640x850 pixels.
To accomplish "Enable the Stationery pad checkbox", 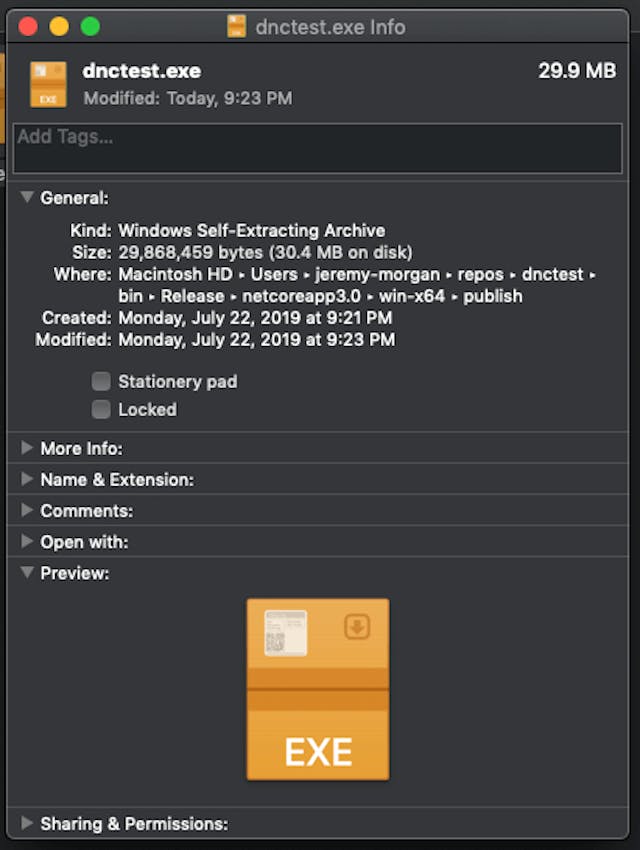I will tap(101, 381).
